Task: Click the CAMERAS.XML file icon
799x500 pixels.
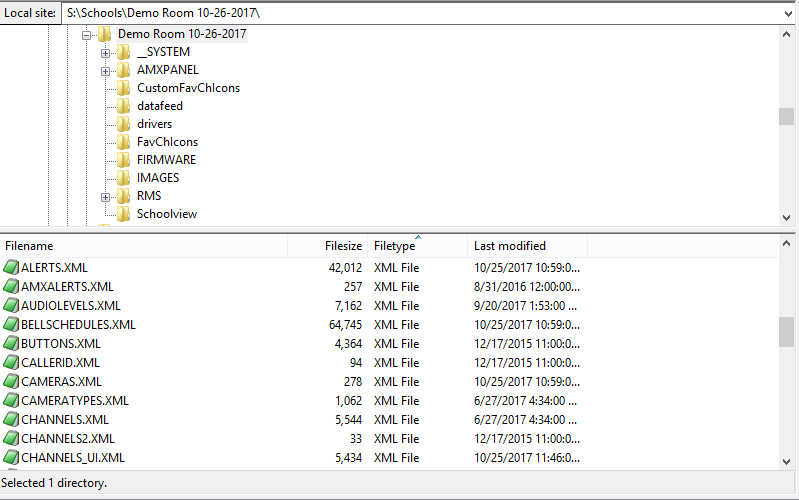Action: tap(11, 382)
